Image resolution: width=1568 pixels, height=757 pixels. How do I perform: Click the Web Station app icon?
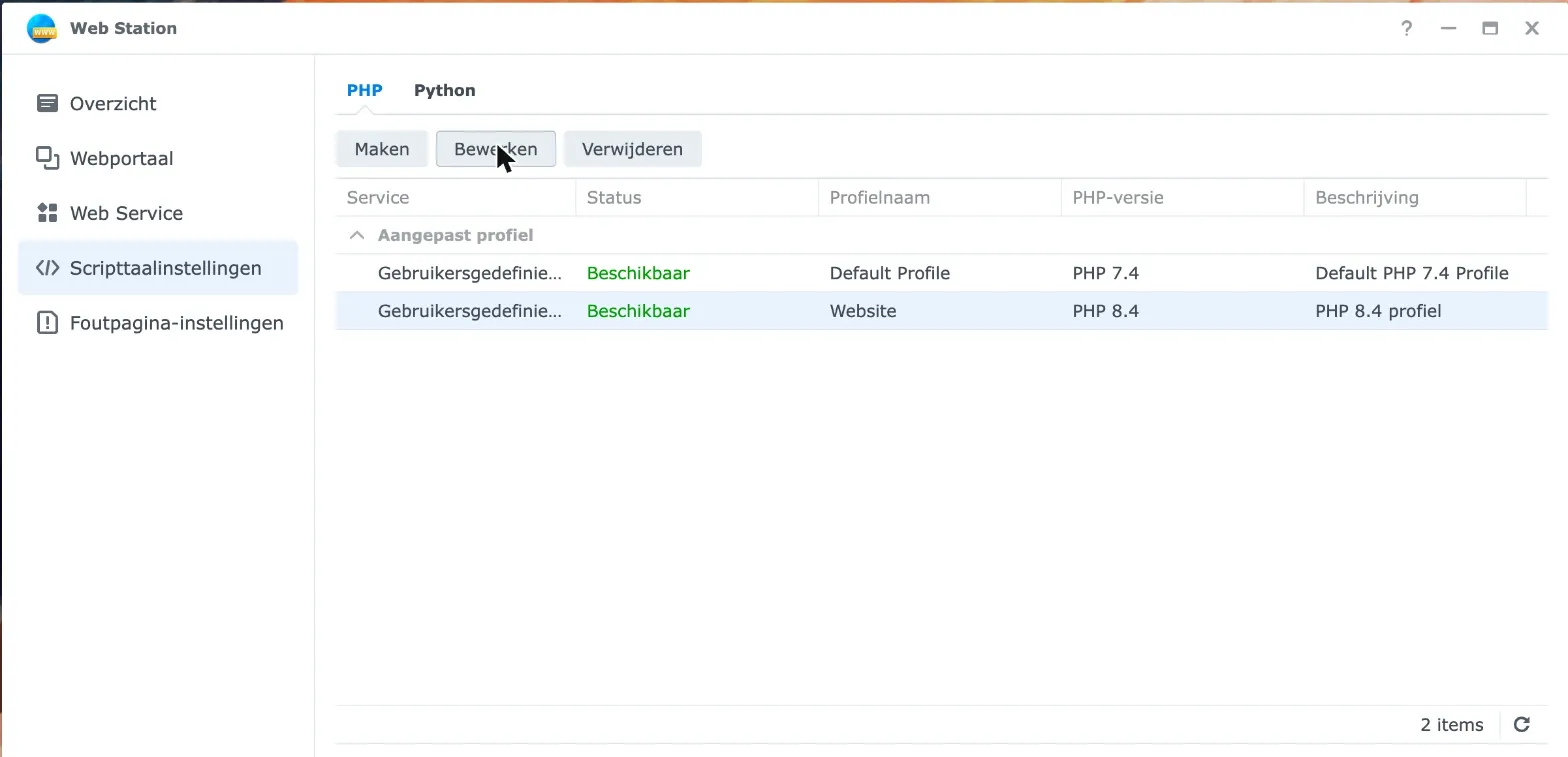tap(42, 28)
